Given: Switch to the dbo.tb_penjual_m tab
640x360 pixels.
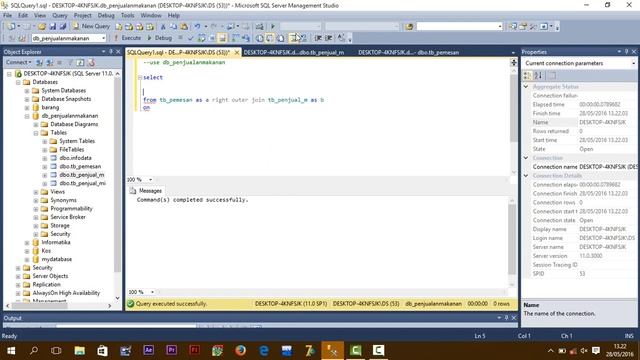Looking at the screenshot, I should tap(294, 52).
